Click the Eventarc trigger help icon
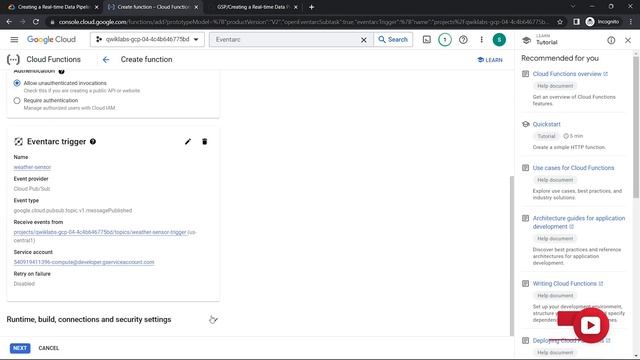 [93, 142]
